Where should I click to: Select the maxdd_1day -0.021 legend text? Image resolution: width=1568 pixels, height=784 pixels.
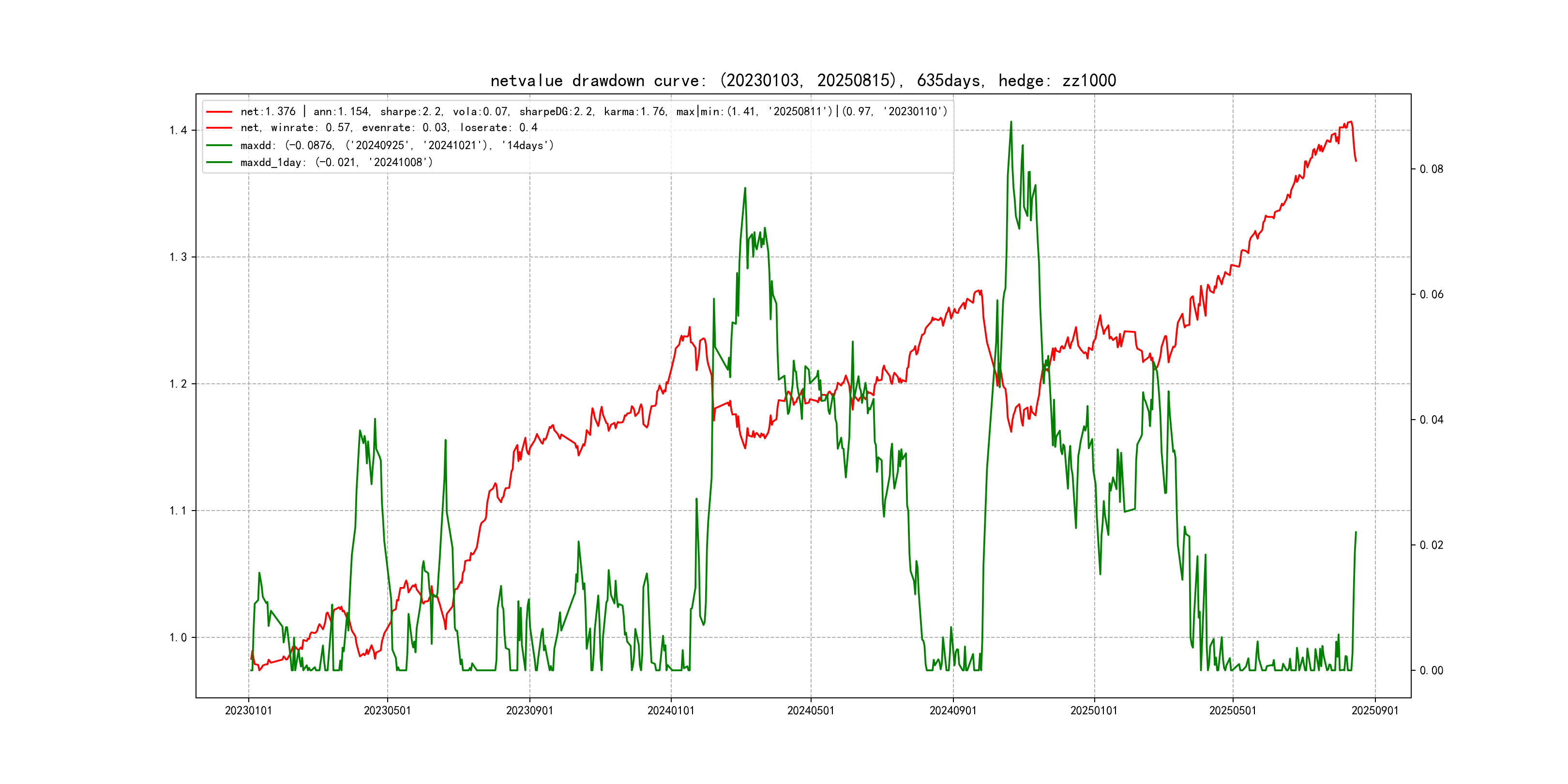tap(337, 163)
